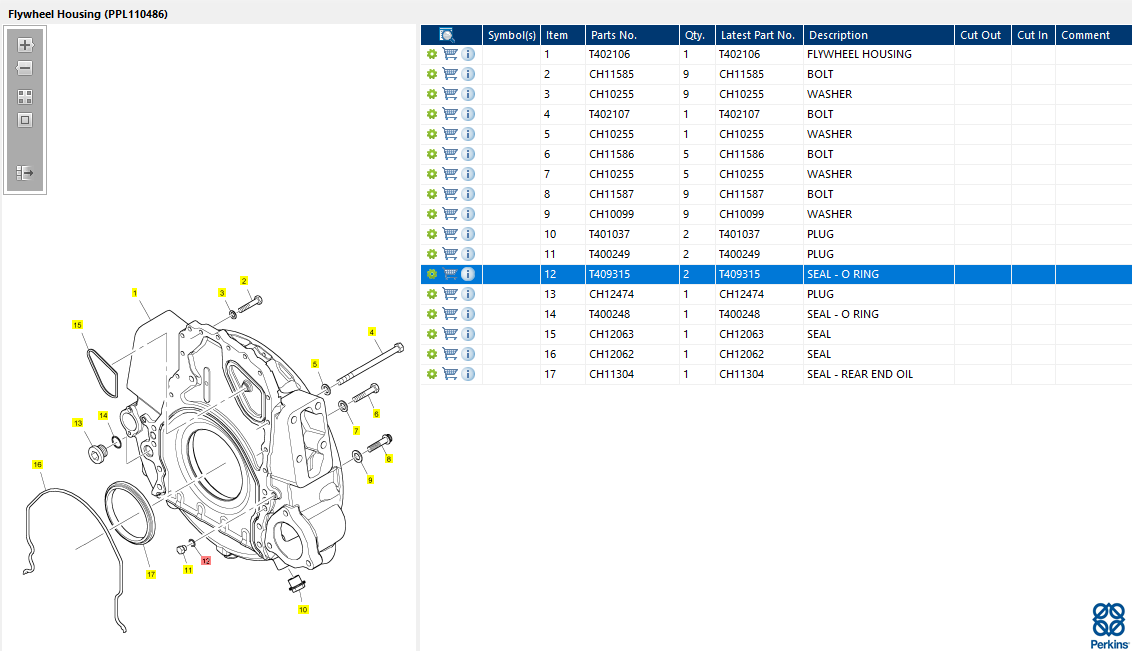Click green gear icon for item 15 SEAL
This screenshot has width=1132, height=651.
(x=432, y=334)
